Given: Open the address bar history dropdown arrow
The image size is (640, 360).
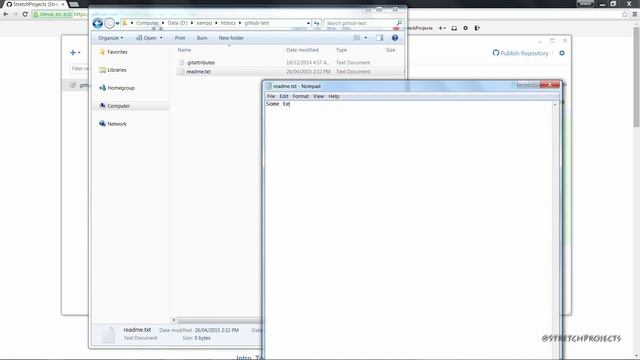Looking at the screenshot, I should click(308, 23).
